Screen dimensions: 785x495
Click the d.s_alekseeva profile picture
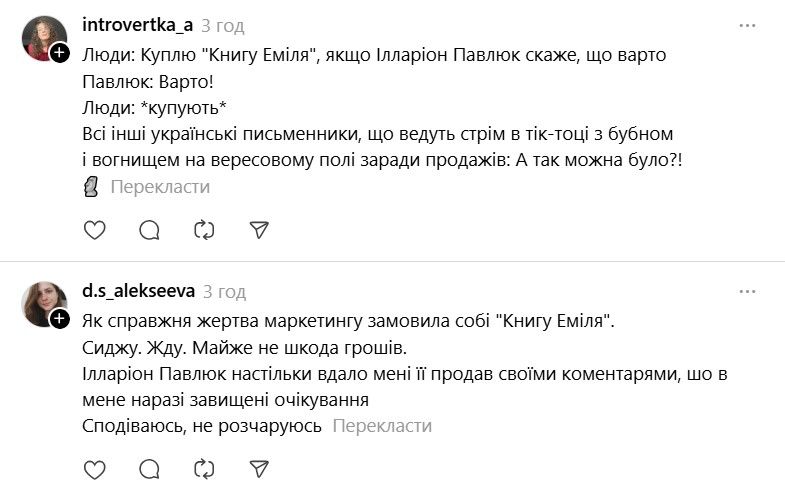42,303
